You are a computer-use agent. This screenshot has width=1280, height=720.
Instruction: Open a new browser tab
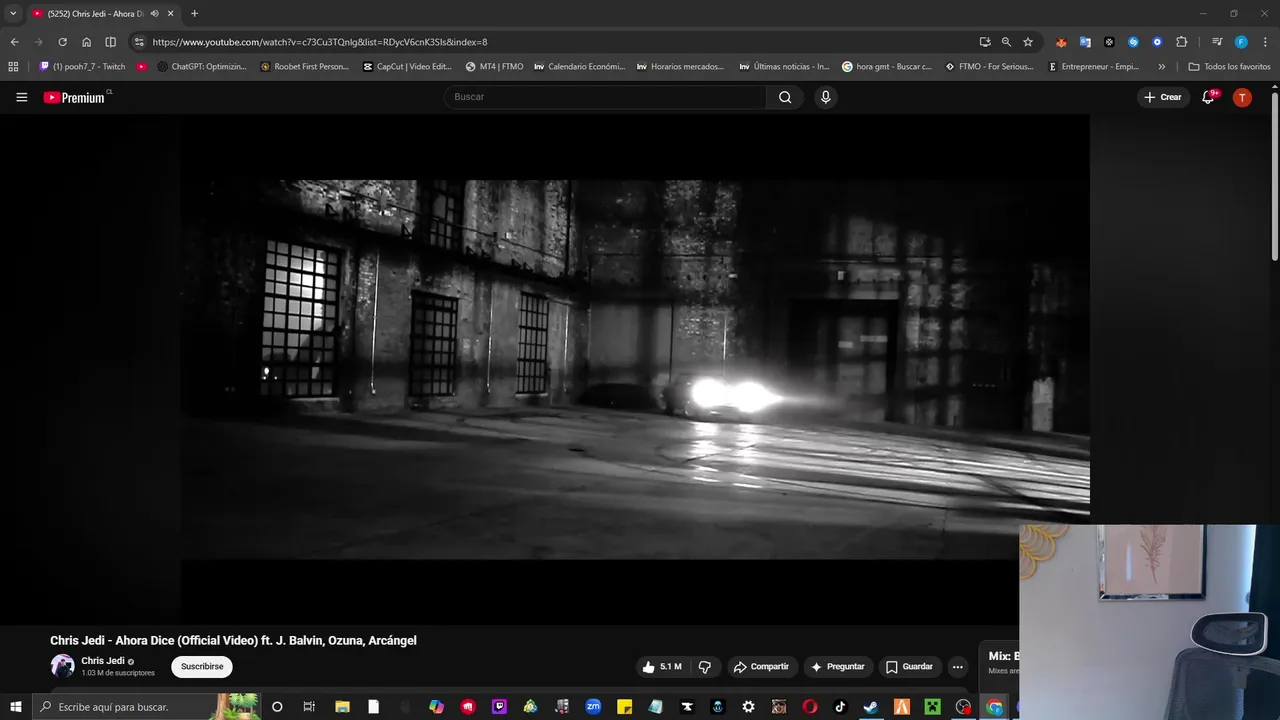point(194,14)
